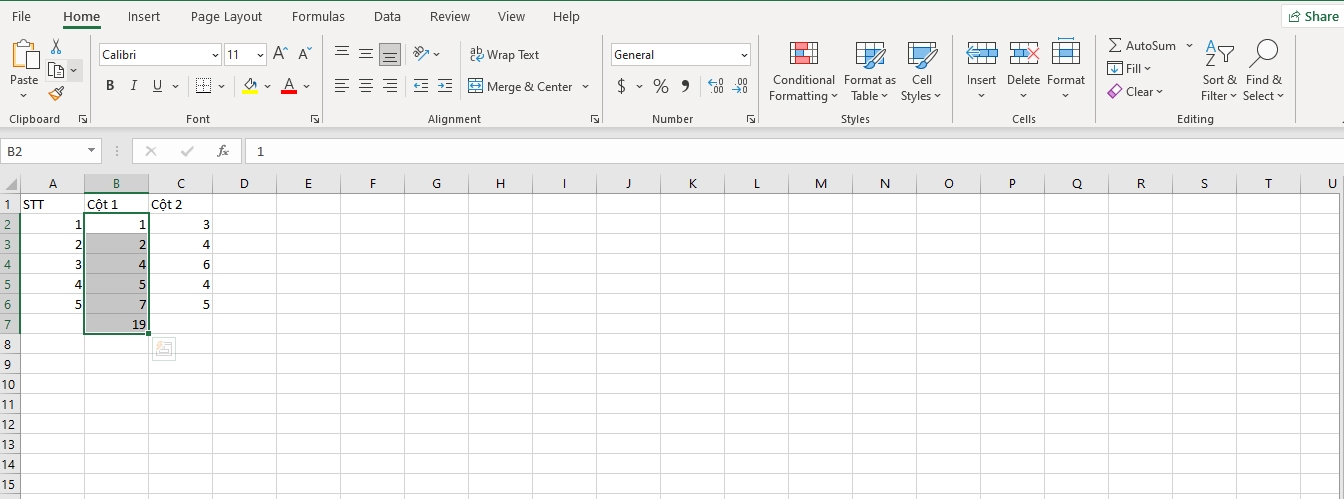Select the Format Painter brush

click(56, 93)
